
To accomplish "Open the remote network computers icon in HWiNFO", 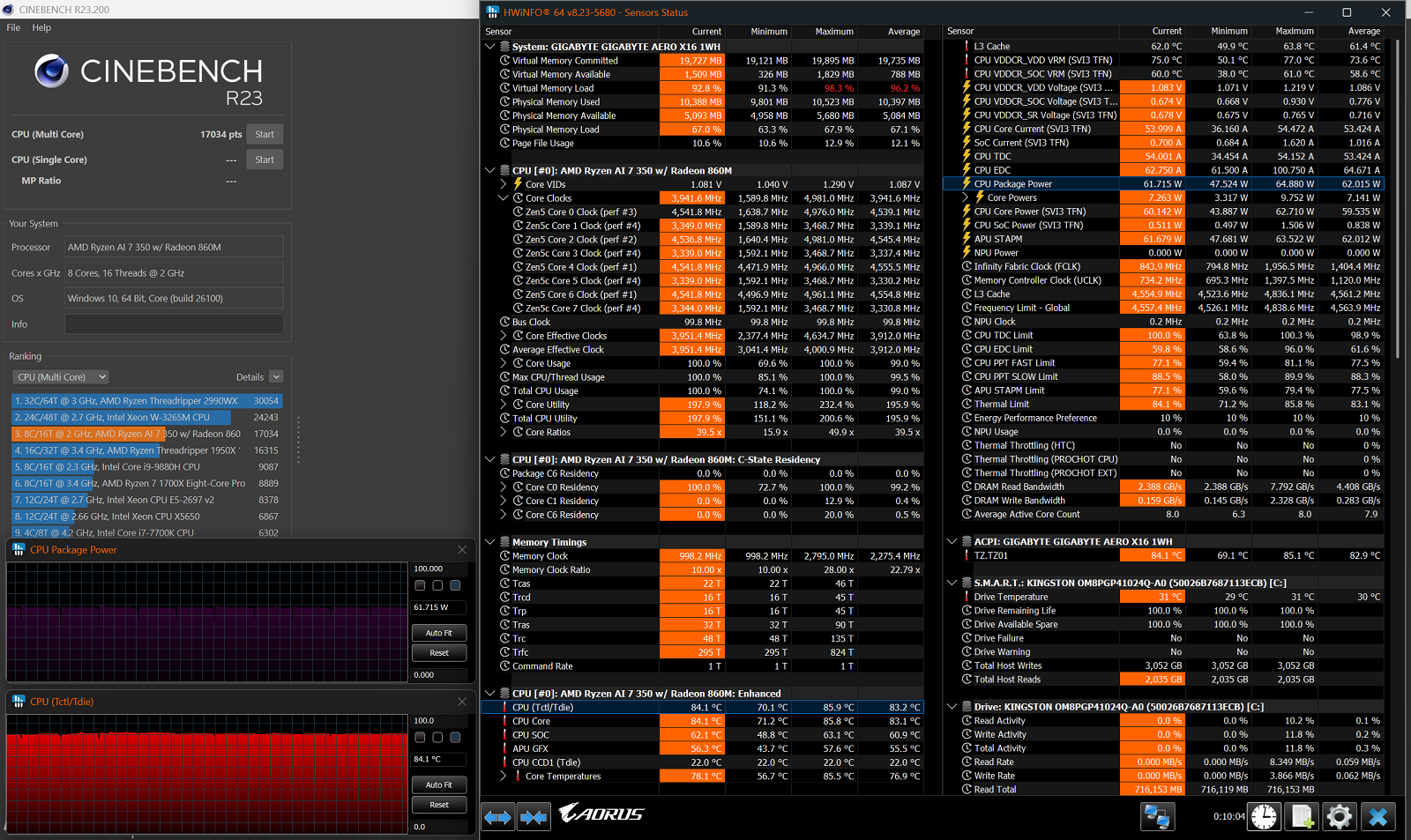I will coord(1157,817).
